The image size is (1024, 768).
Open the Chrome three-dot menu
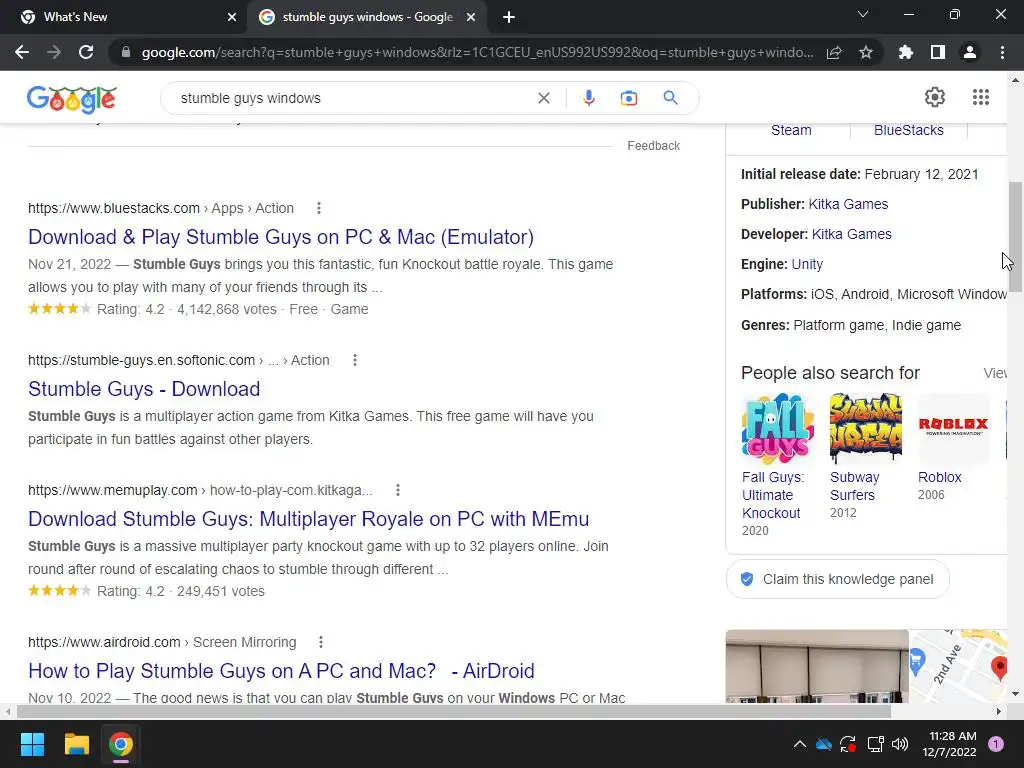(x=1002, y=52)
